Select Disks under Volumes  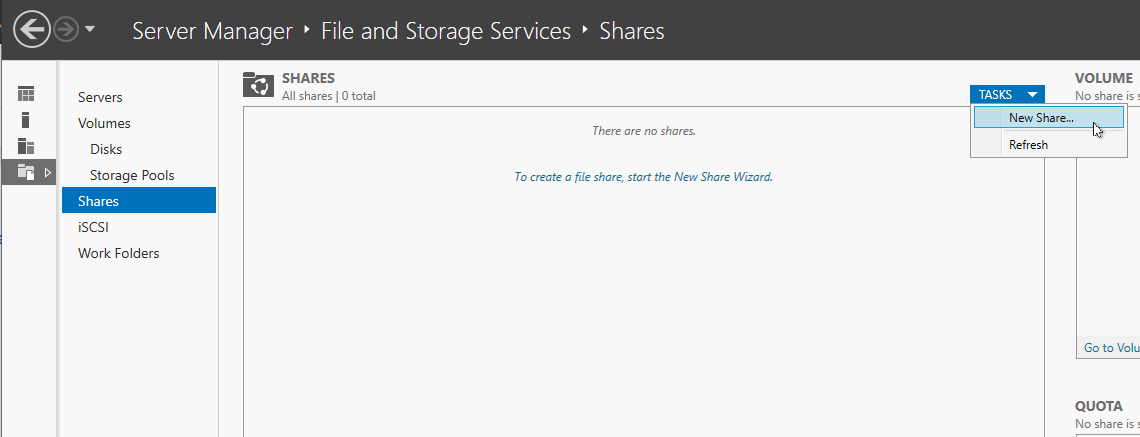(106, 149)
